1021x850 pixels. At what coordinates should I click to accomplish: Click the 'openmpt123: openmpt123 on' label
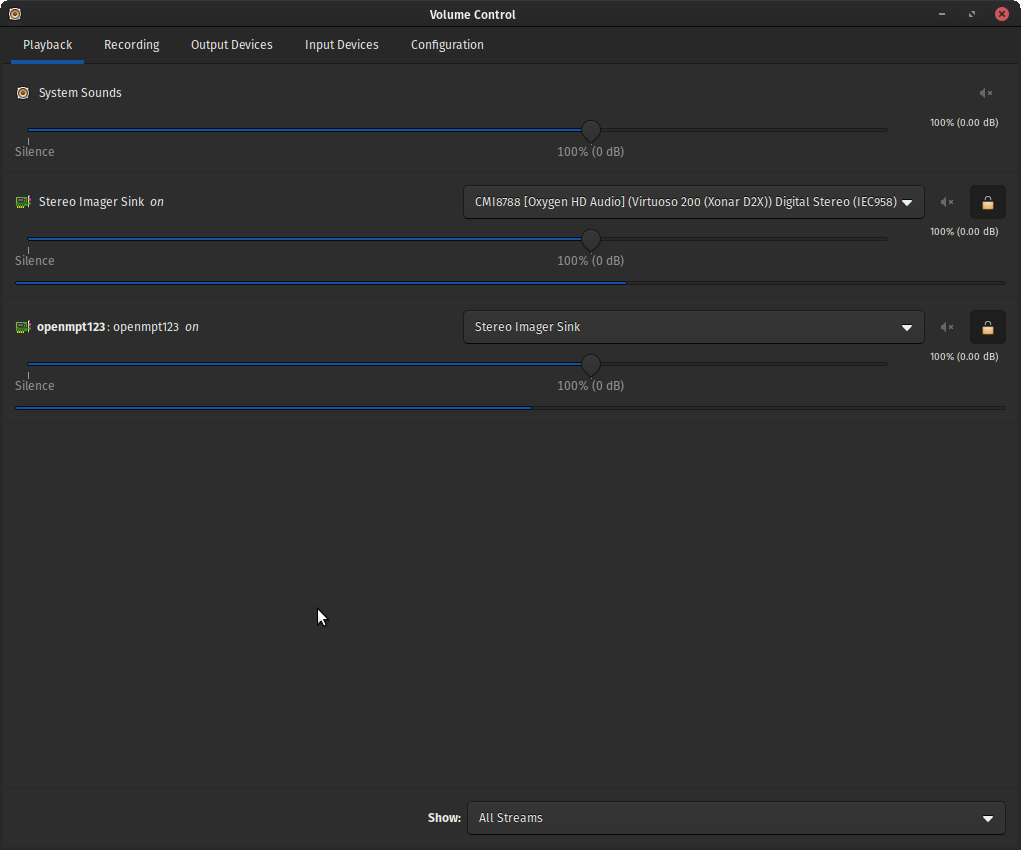[118, 327]
